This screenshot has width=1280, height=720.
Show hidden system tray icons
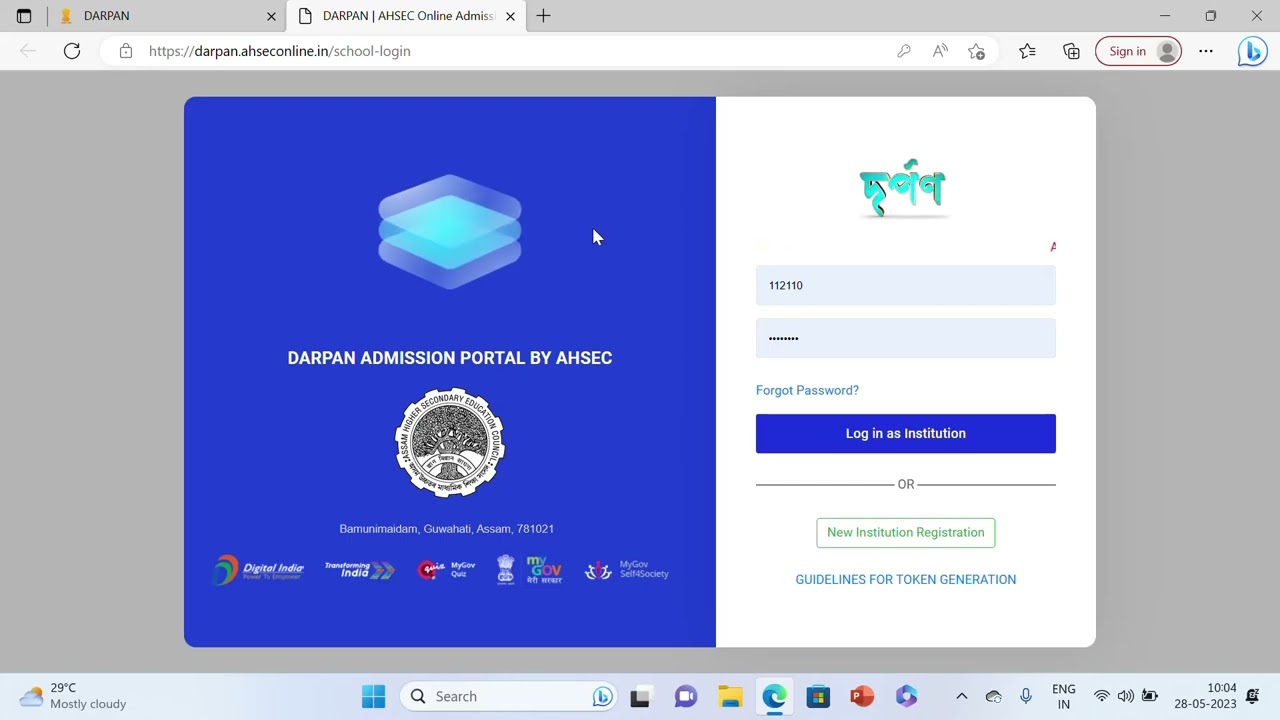coord(961,696)
